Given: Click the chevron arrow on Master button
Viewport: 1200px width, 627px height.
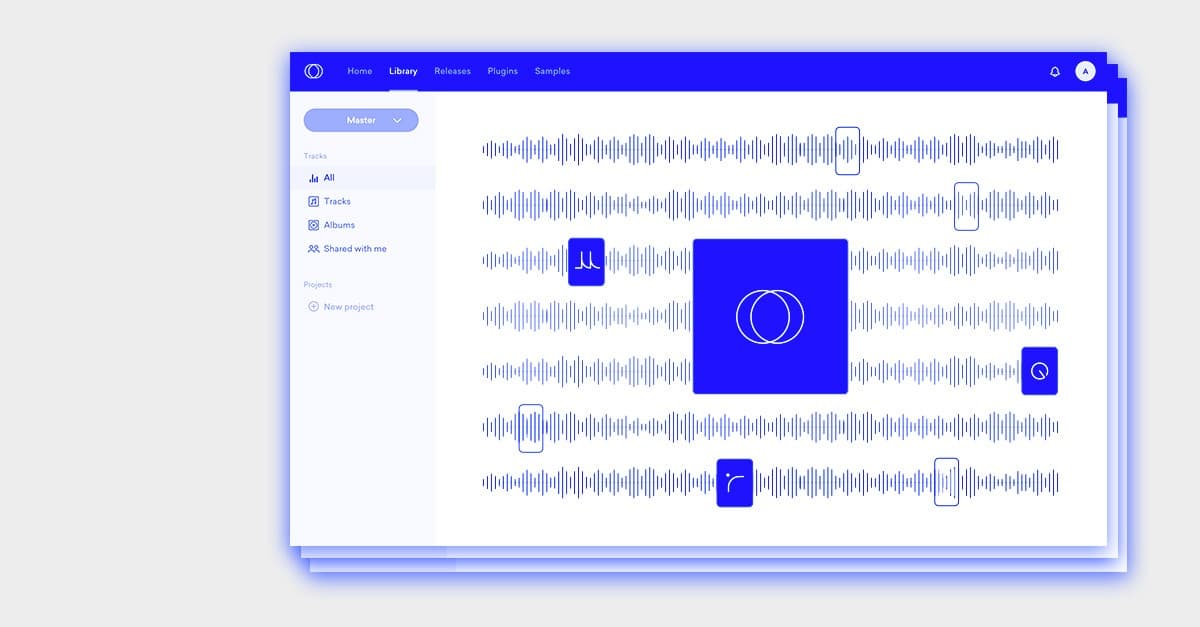Looking at the screenshot, I should pyautogui.click(x=397, y=120).
